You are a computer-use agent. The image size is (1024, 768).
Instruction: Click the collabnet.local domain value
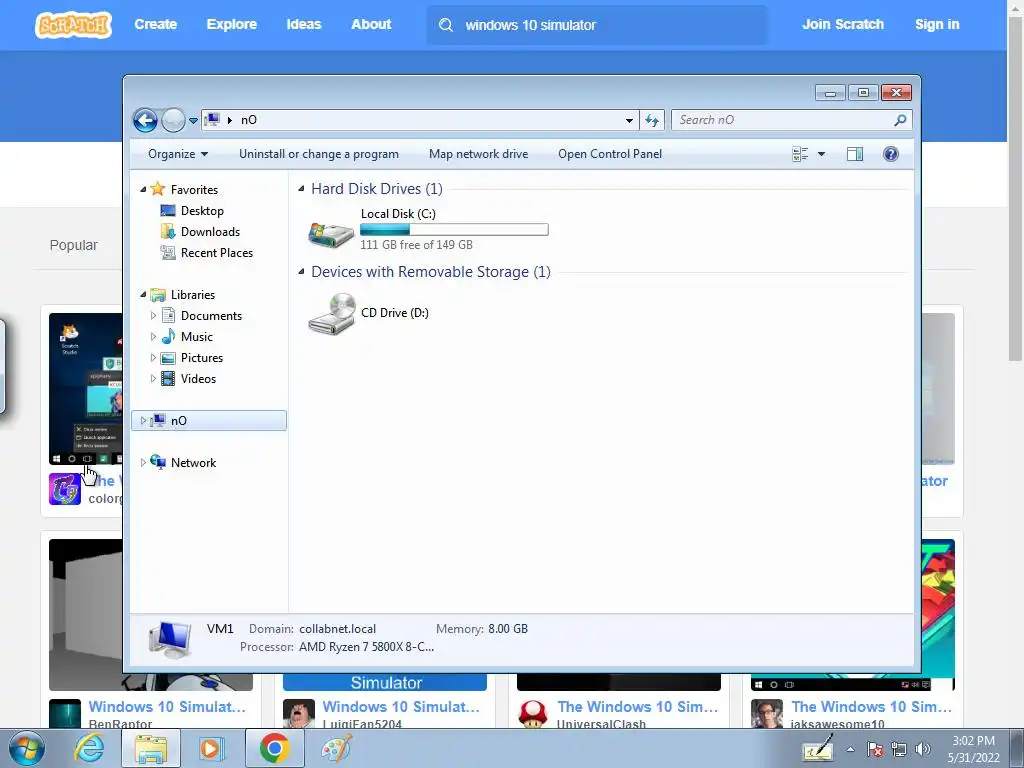338,629
